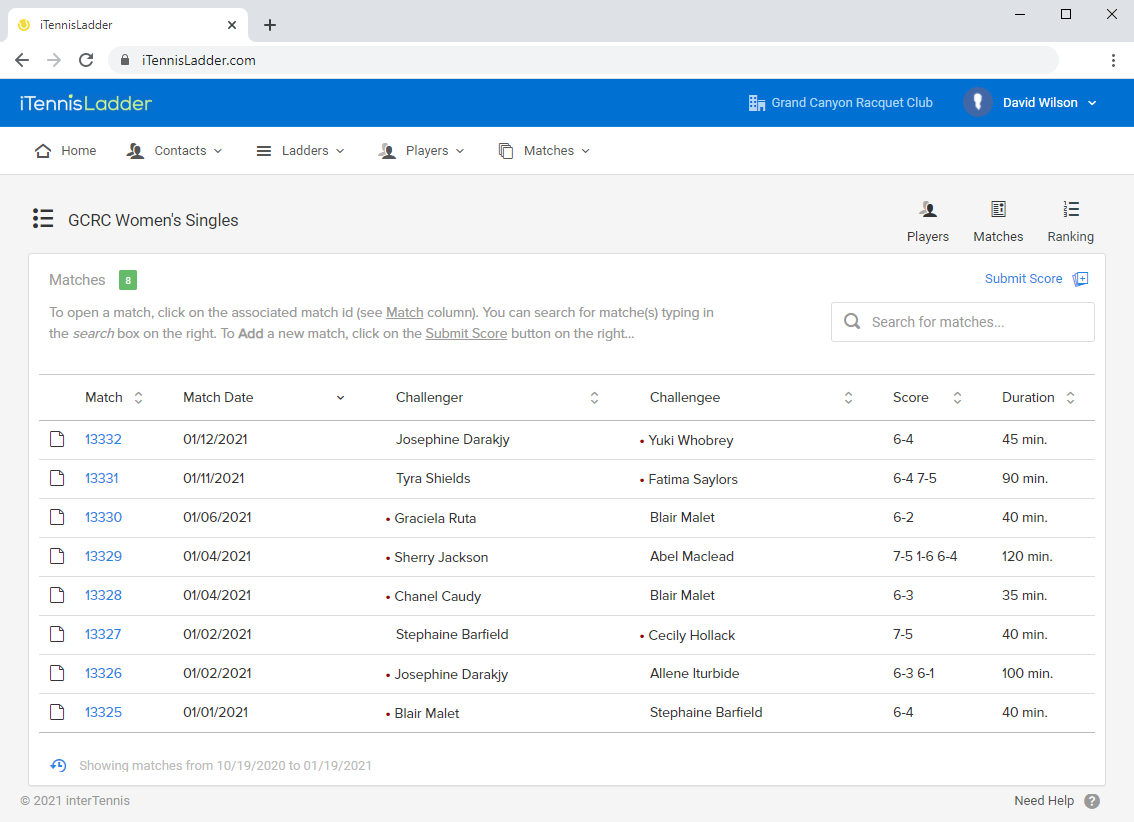Click the Need Help question mark icon
The image size is (1134, 822).
[1092, 801]
